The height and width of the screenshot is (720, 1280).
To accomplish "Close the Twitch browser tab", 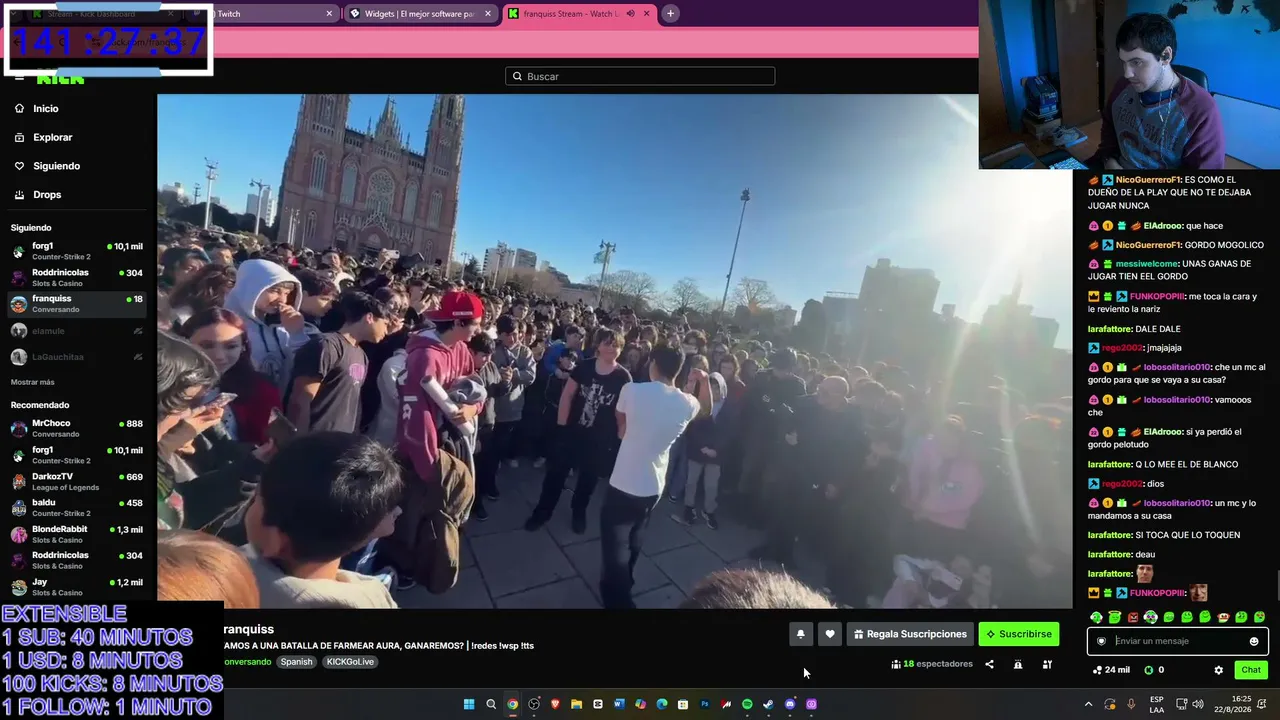I will click(329, 14).
